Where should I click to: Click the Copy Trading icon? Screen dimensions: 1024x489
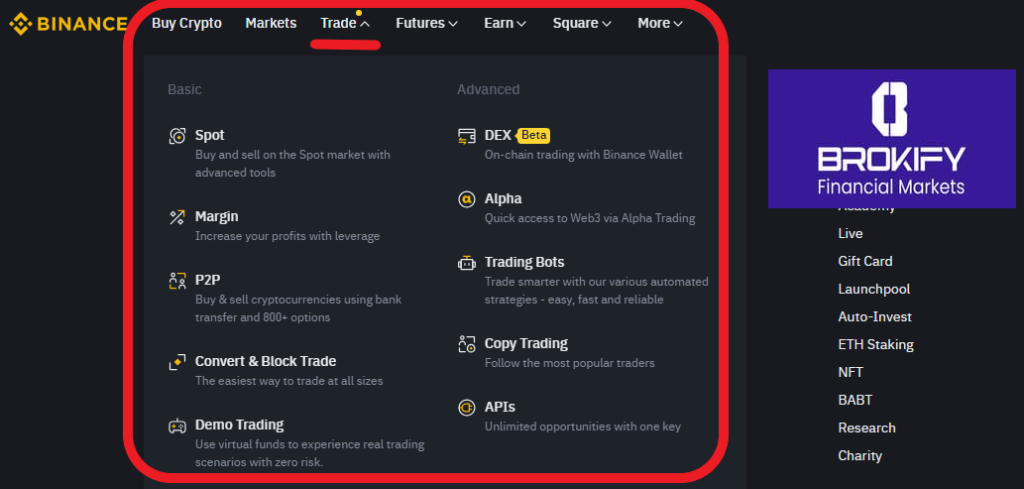[x=466, y=344]
